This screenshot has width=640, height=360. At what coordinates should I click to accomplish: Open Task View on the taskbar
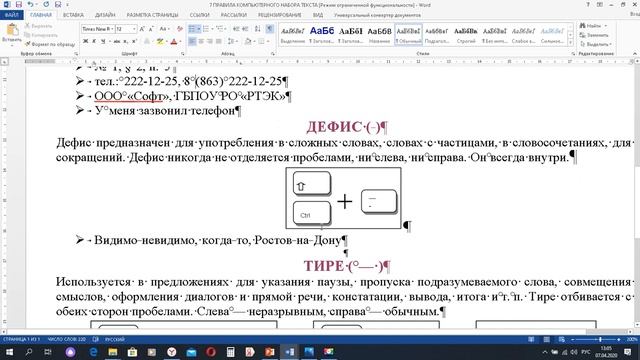(x=48, y=352)
